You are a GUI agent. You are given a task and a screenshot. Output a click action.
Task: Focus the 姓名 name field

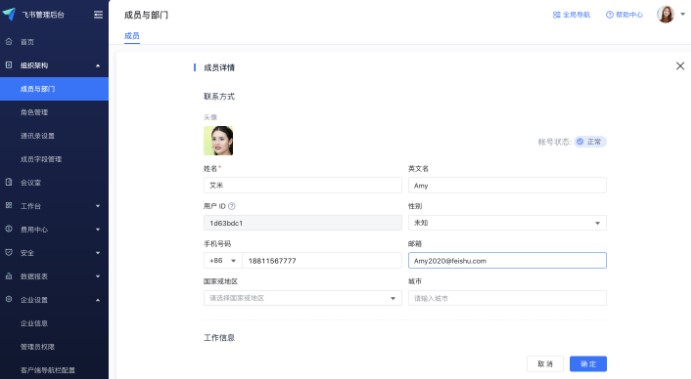302,185
